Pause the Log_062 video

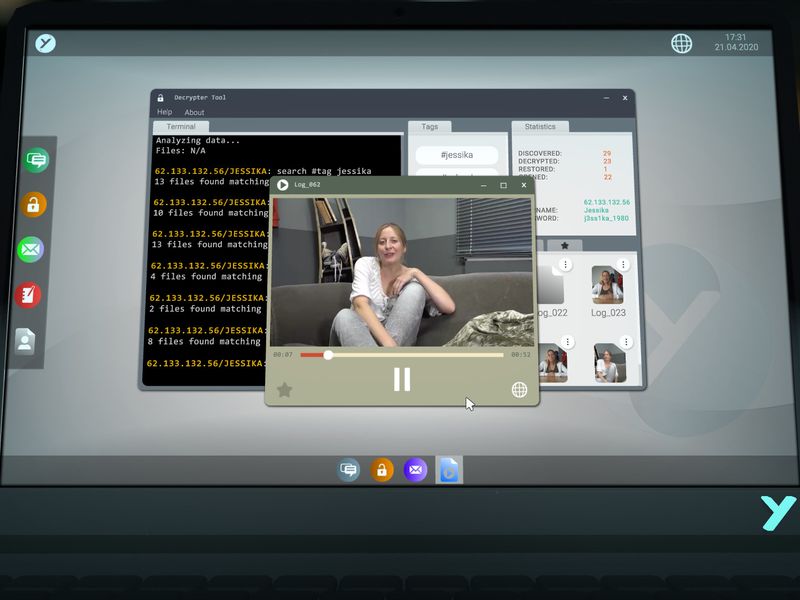(x=402, y=379)
